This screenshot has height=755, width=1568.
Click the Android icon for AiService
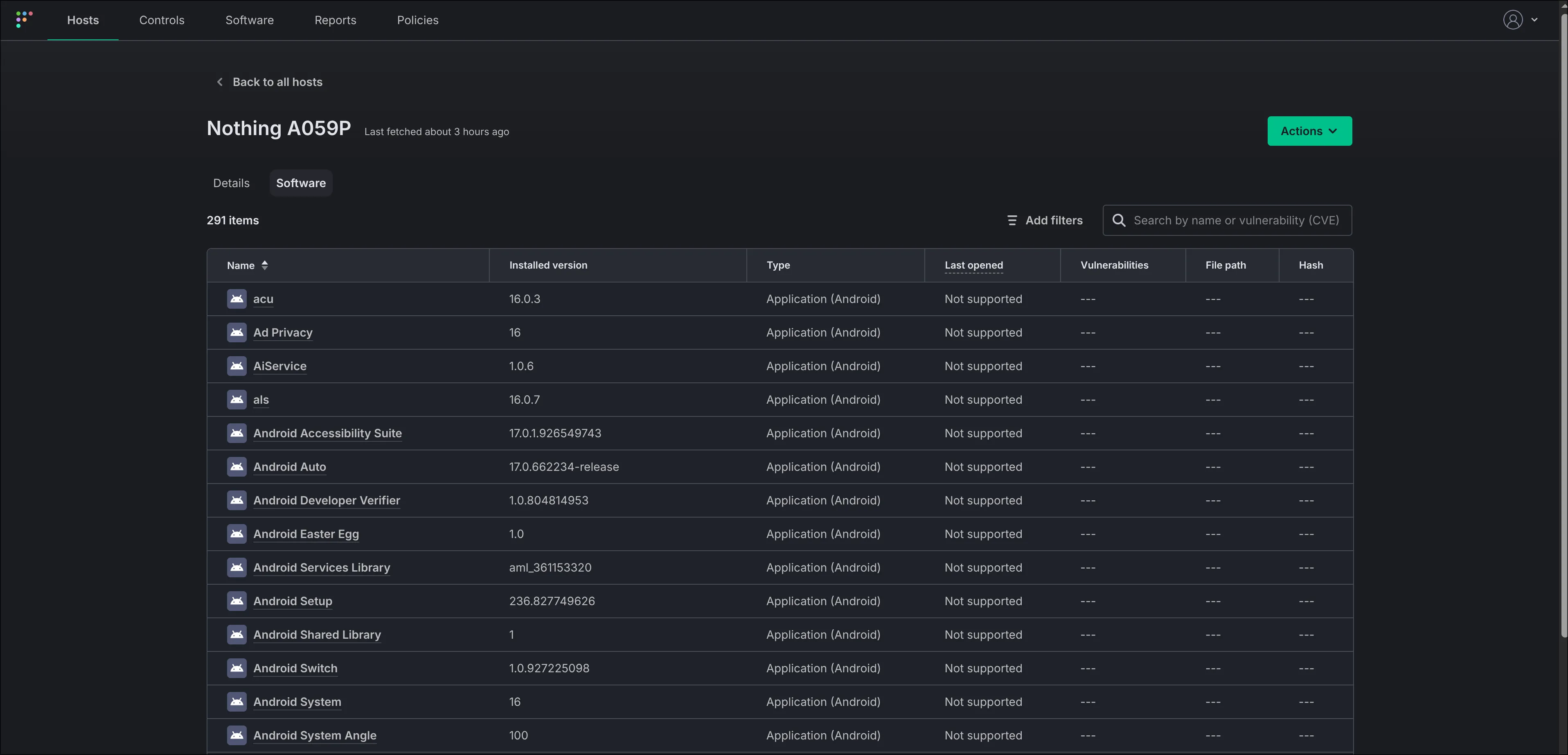[x=237, y=366]
